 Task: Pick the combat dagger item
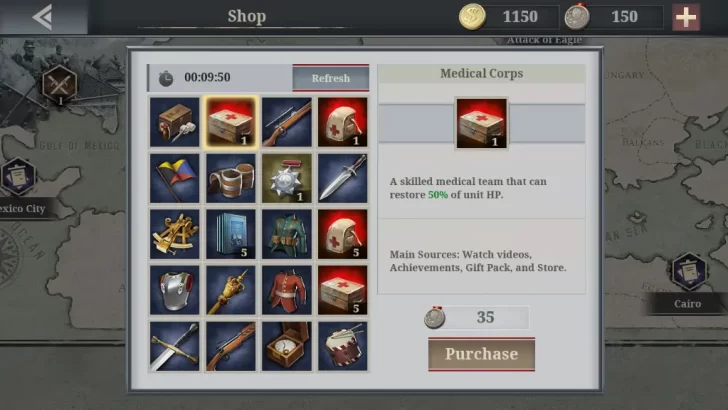click(343, 178)
